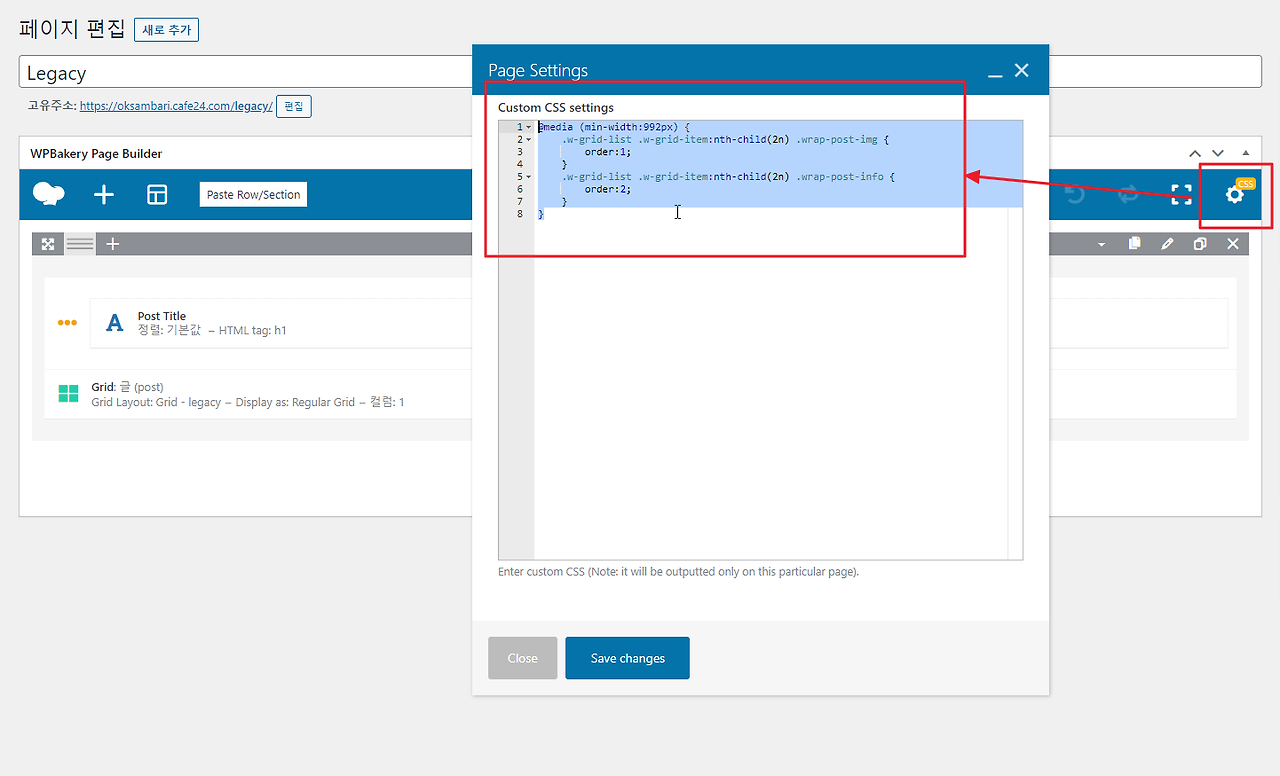Click the Undo arrow in WPBakery toolbar
The height and width of the screenshot is (776, 1280).
point(1075,194)
